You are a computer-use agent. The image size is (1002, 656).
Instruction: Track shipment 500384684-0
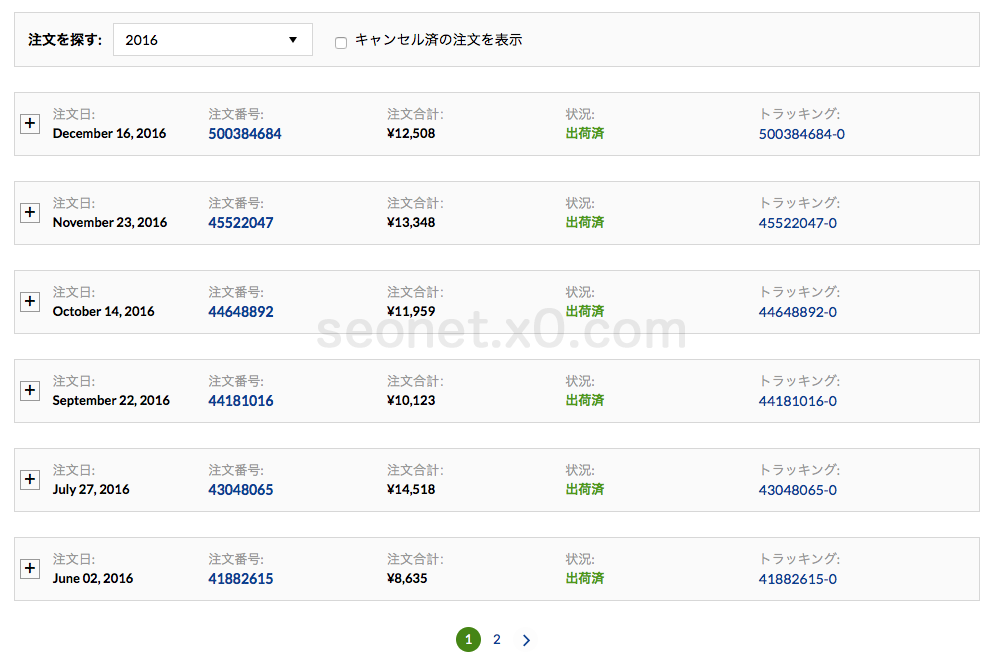click(801, 134)
